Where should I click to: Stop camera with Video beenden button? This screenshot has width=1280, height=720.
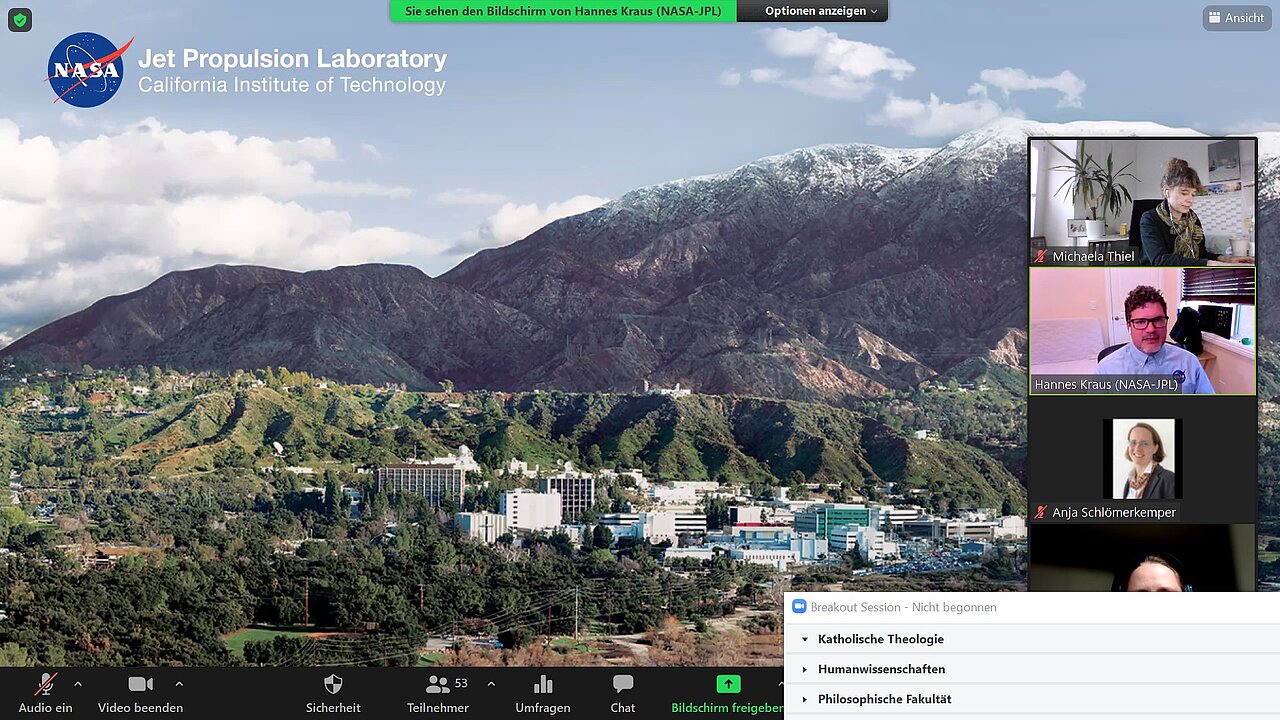point(140,685)
